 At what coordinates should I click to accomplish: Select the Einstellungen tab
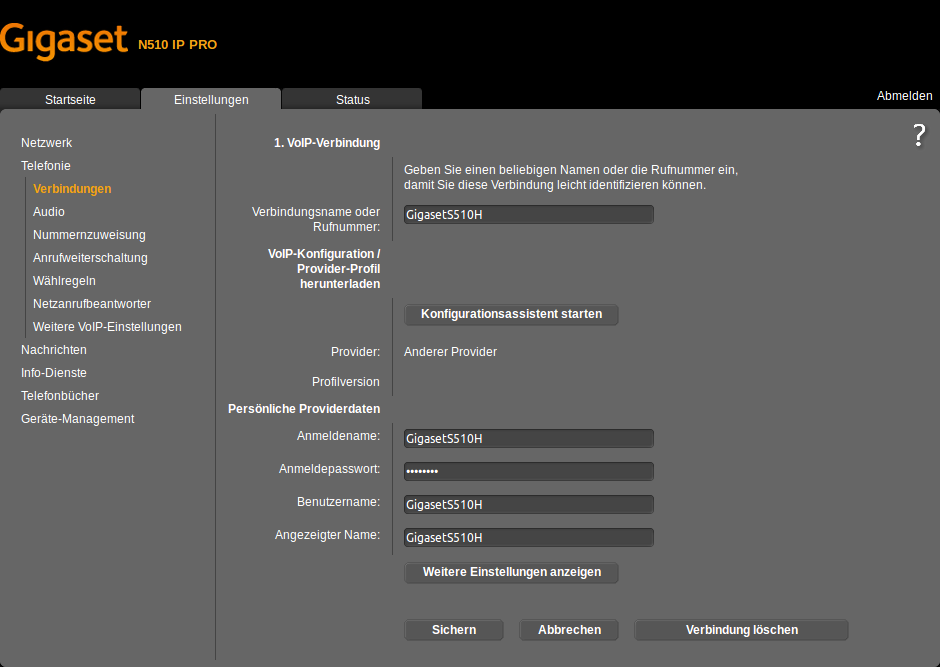(x=211, y=100)
